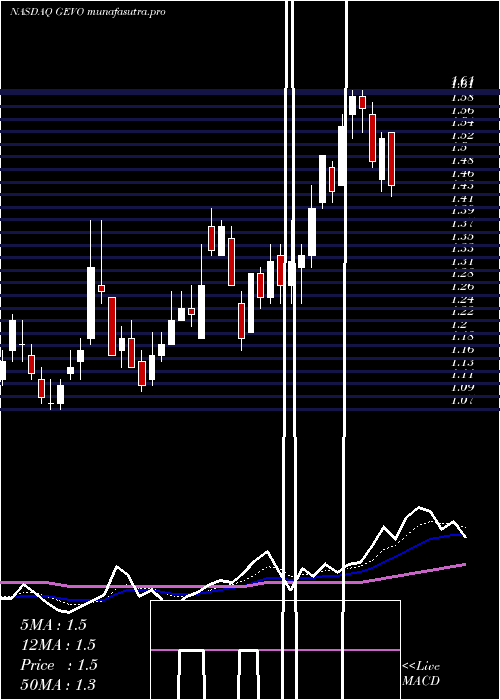Screen dimensions: 500x700
Task: Select the 1.31 price axis label
Action: pyautogui.click(x=463, y=261)
